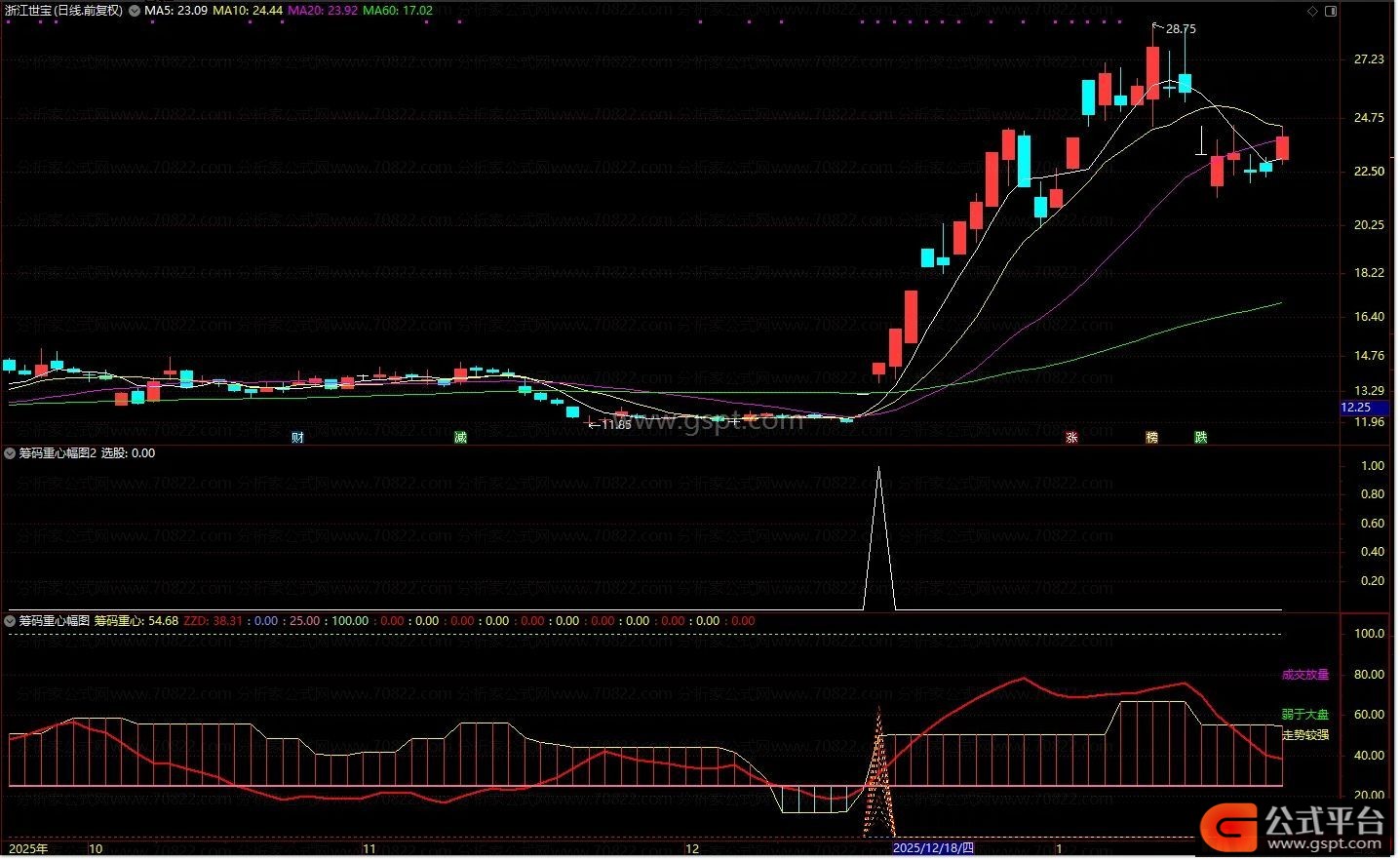Click the 浙江世宝 (日线.前复权) chart title
The width and height of the screenshot is (1400, 860).
click(64, 11)
